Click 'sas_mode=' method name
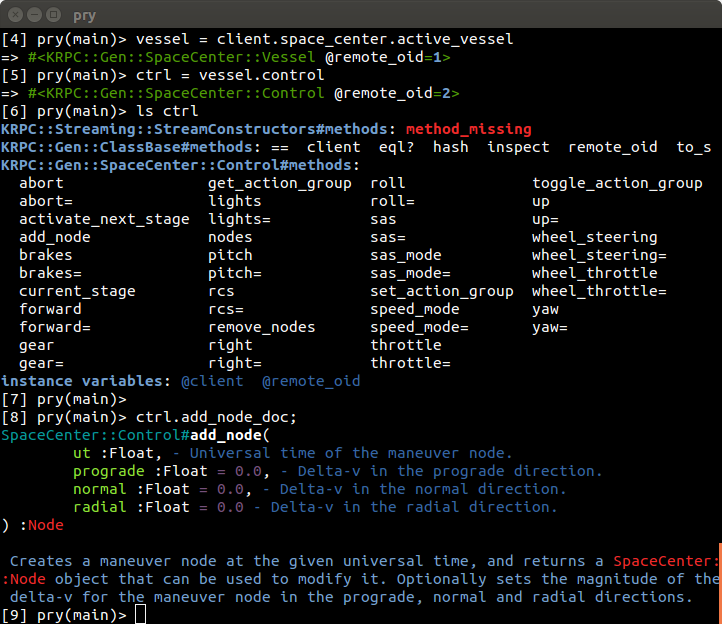Image resolution: width=722 pixels, height=624 pixels. point(410,273)
